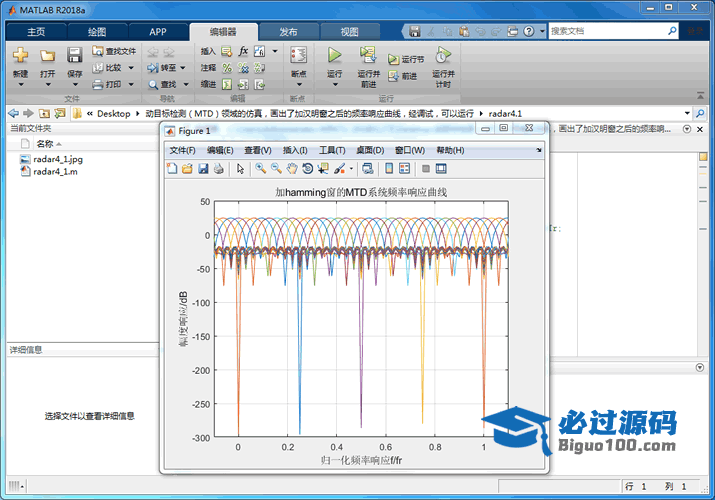Click Advance (前进) in the run group
The width and height of the screenshot is (715, 500).
click(403, 76)
